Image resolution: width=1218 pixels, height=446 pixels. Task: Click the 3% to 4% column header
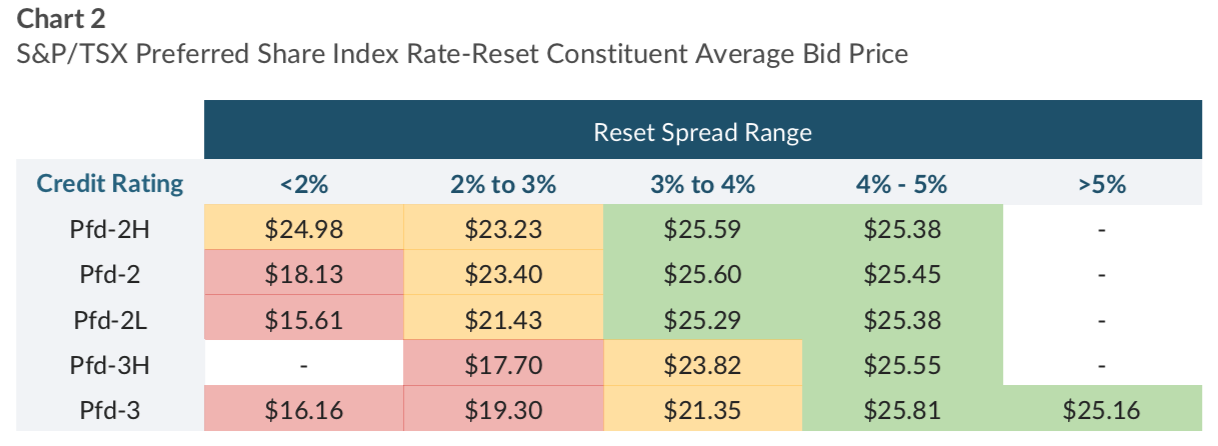[702, 184]
